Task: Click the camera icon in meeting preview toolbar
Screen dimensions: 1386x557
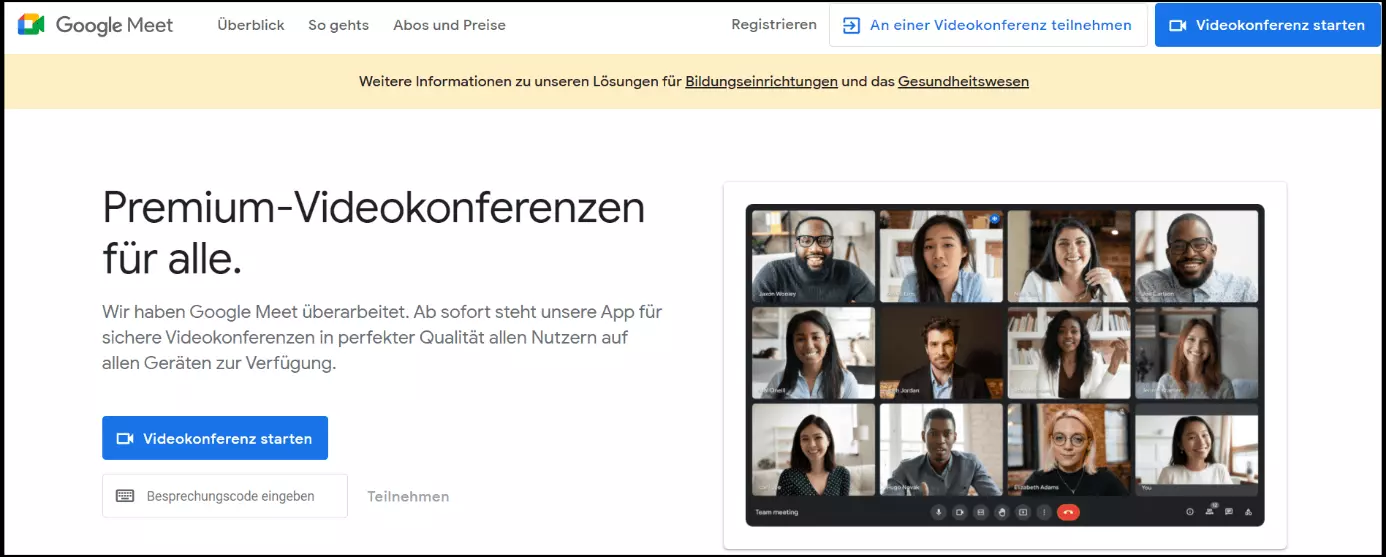Action: pyautogui.click(x=959, y=512)
